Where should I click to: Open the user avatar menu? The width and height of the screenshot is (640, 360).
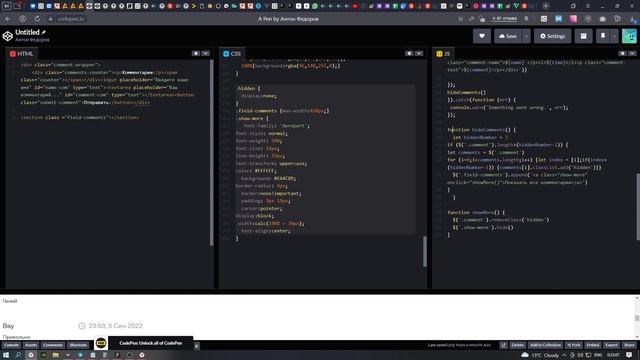pyautogui.click(x=629, y=36)
